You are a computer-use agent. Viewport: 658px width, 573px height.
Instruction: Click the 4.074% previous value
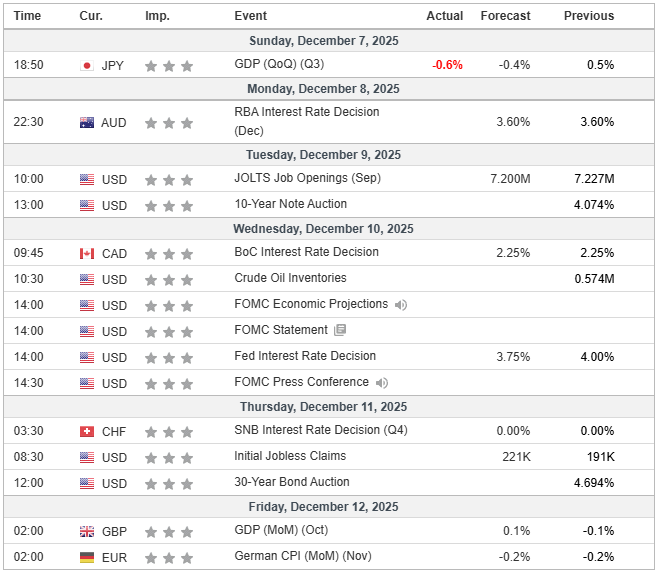point(594,205)
